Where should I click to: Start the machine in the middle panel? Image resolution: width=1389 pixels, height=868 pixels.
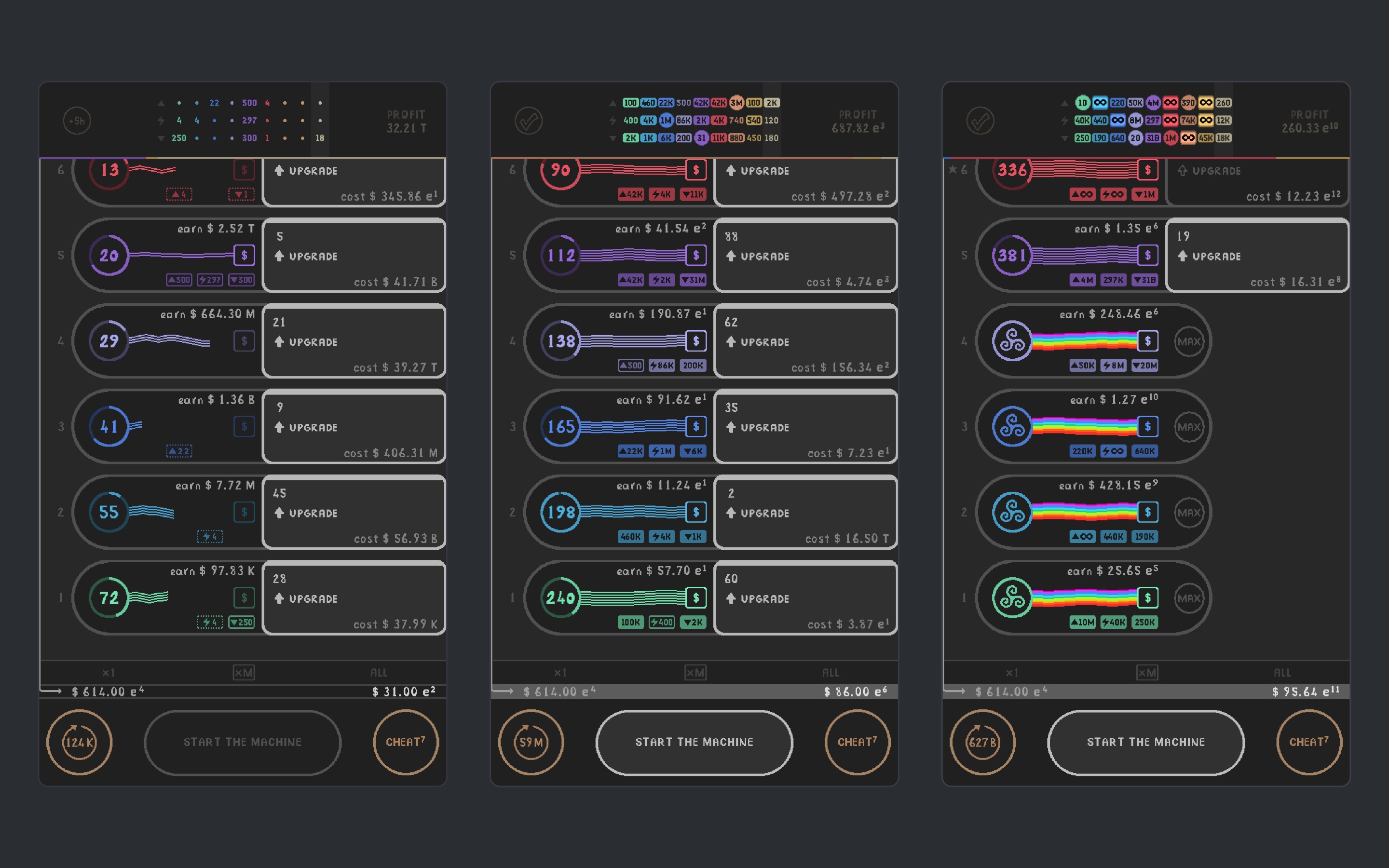pos(694,742)
